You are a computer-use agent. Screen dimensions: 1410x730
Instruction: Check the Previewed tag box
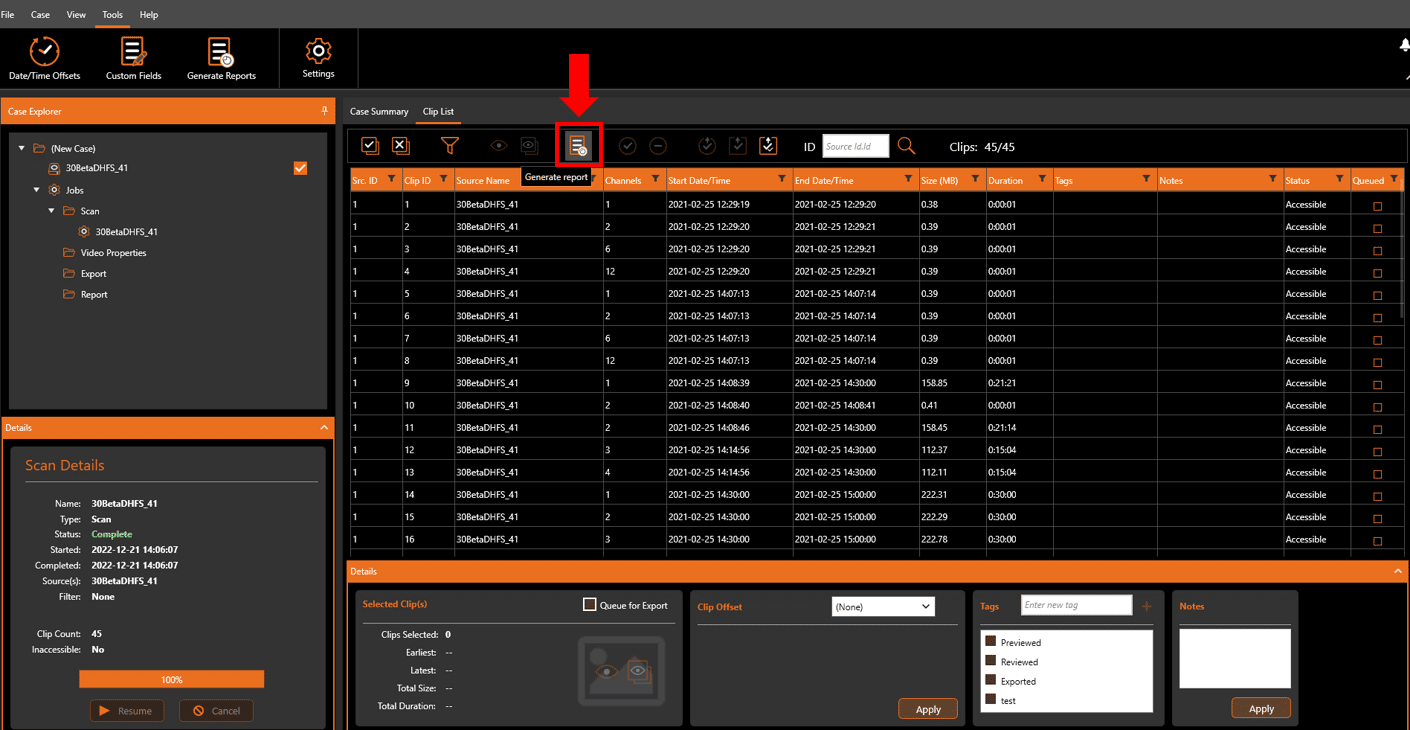(991, 642)
